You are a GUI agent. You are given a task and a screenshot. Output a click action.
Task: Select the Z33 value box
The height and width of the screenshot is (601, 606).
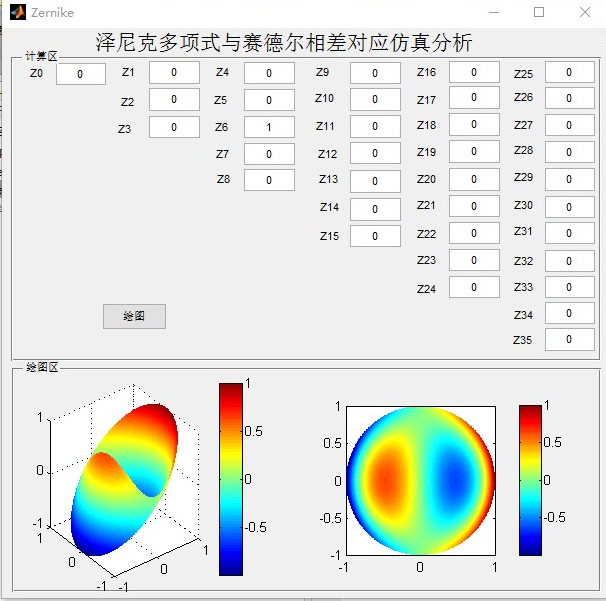click(570, 287)
